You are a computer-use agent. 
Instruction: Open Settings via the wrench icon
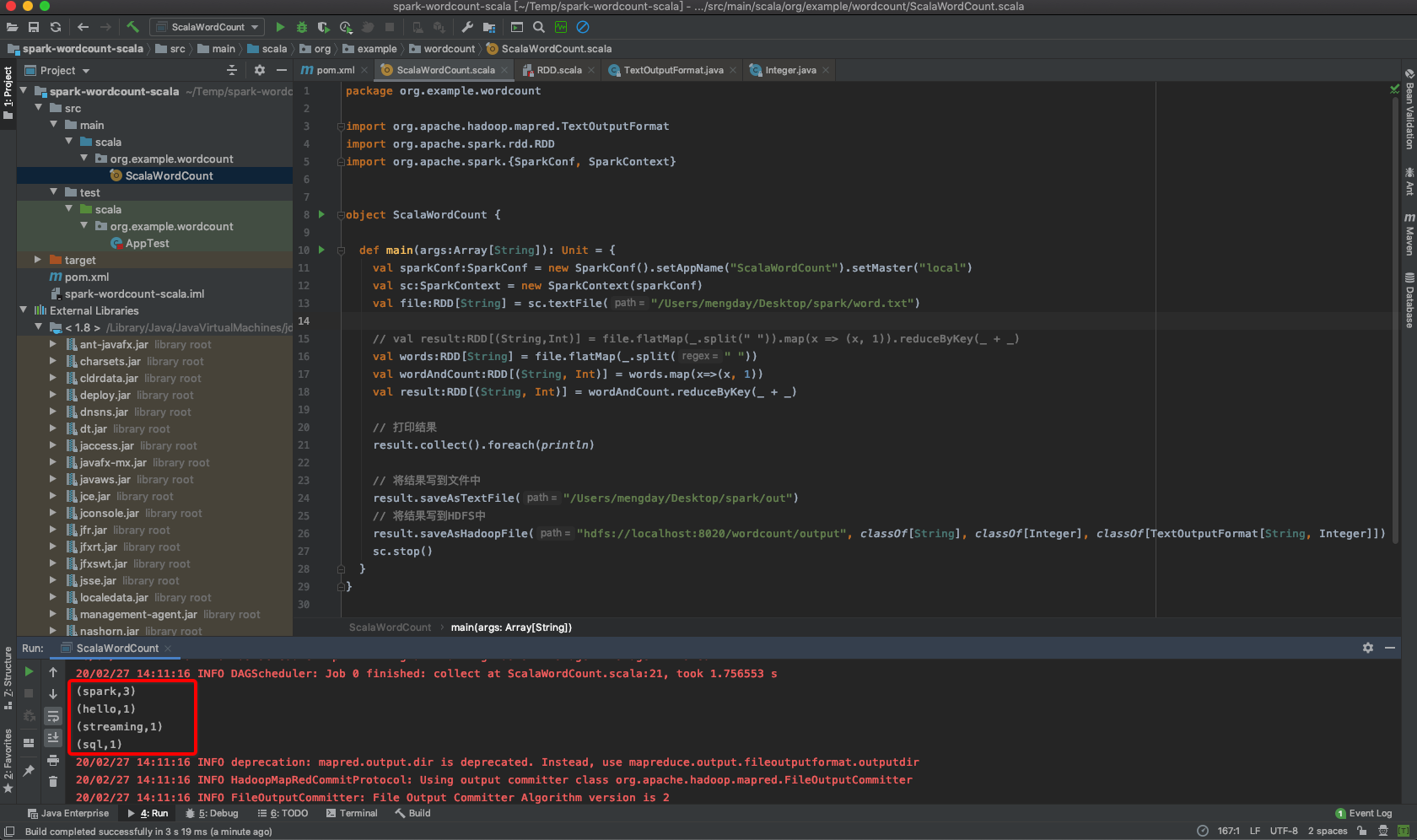pos(467,27)
